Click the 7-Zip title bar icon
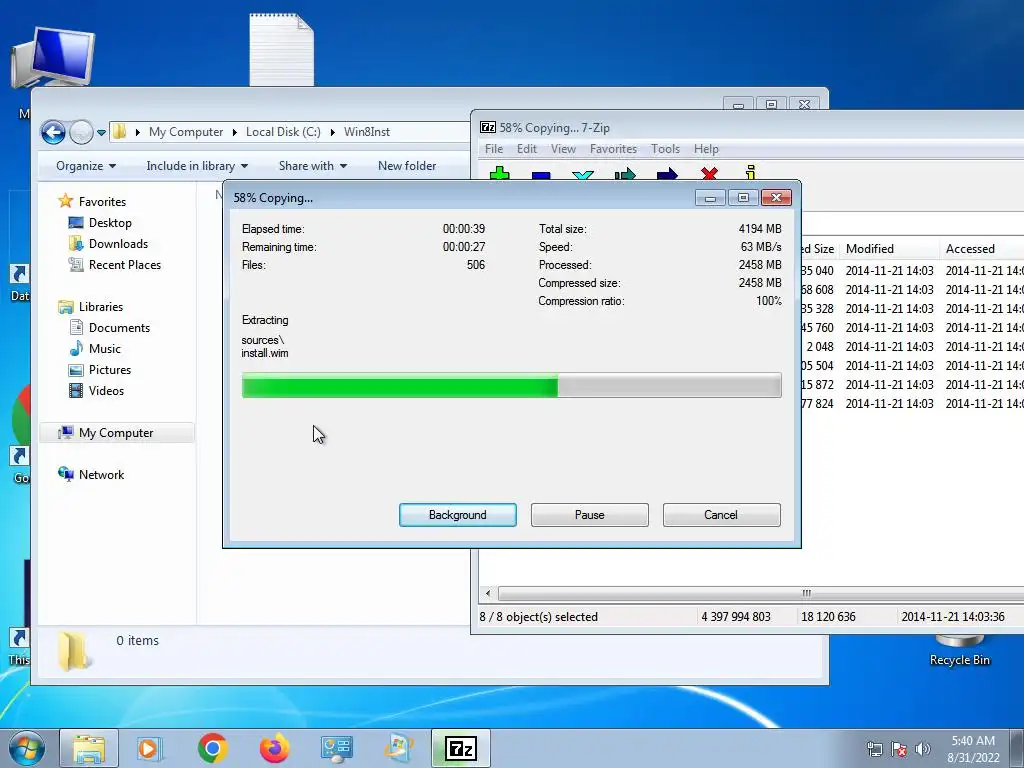 [x=488, y=128]
